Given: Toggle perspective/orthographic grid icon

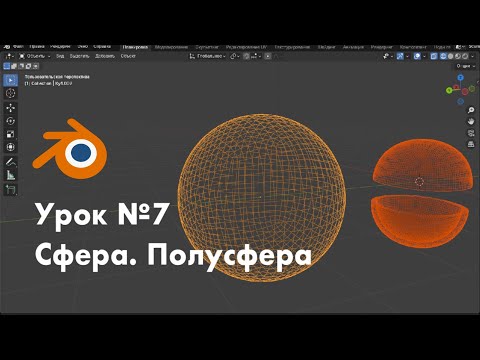Looking at the screenshot, I should point(471,144).
